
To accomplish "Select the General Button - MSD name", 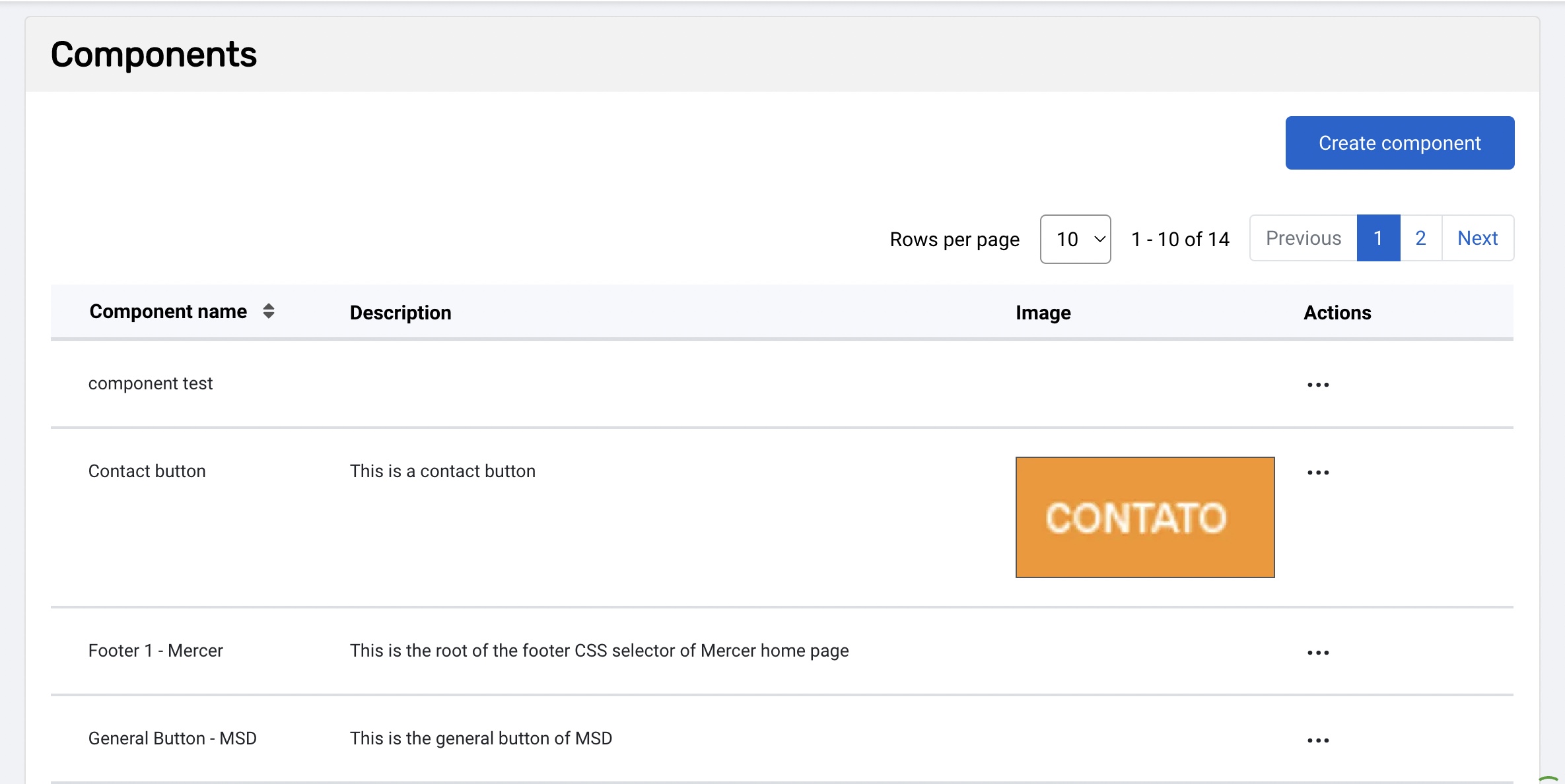I will (172, 738).
